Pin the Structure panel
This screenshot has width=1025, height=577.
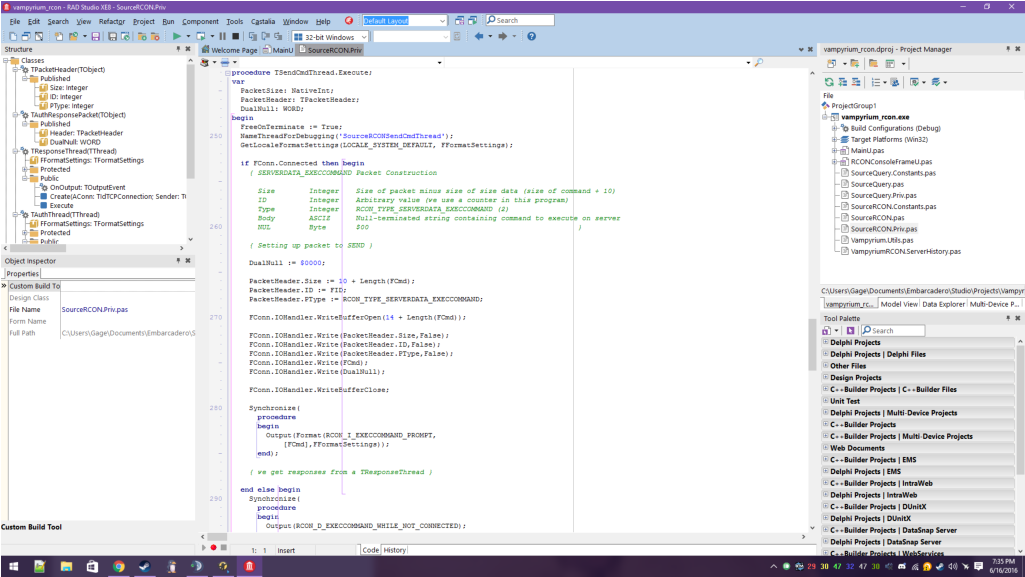[178, 49]
